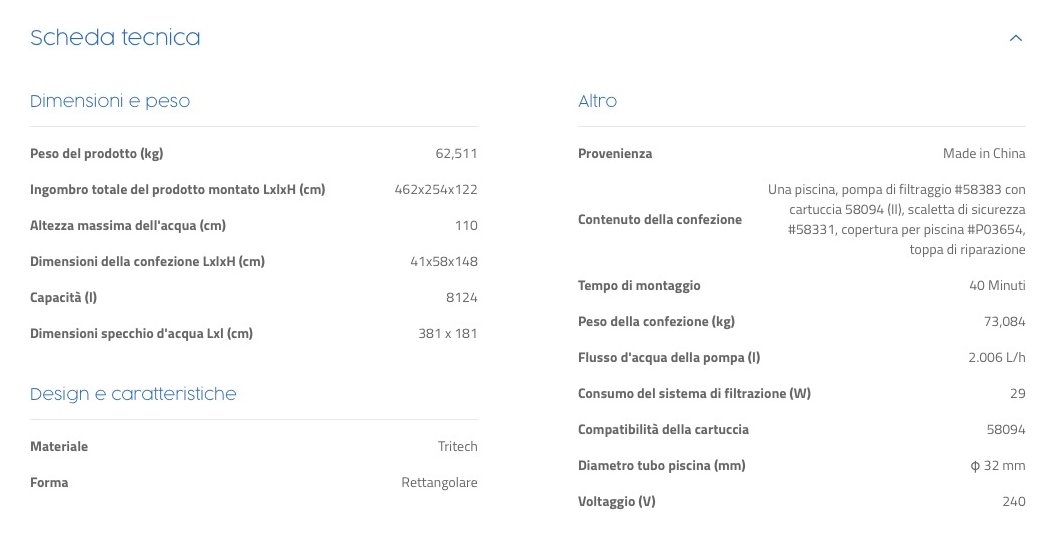This screenshot has height=538, width=1054.
Task: Click the 462x254x122 dimensions value
Action: 436,190
